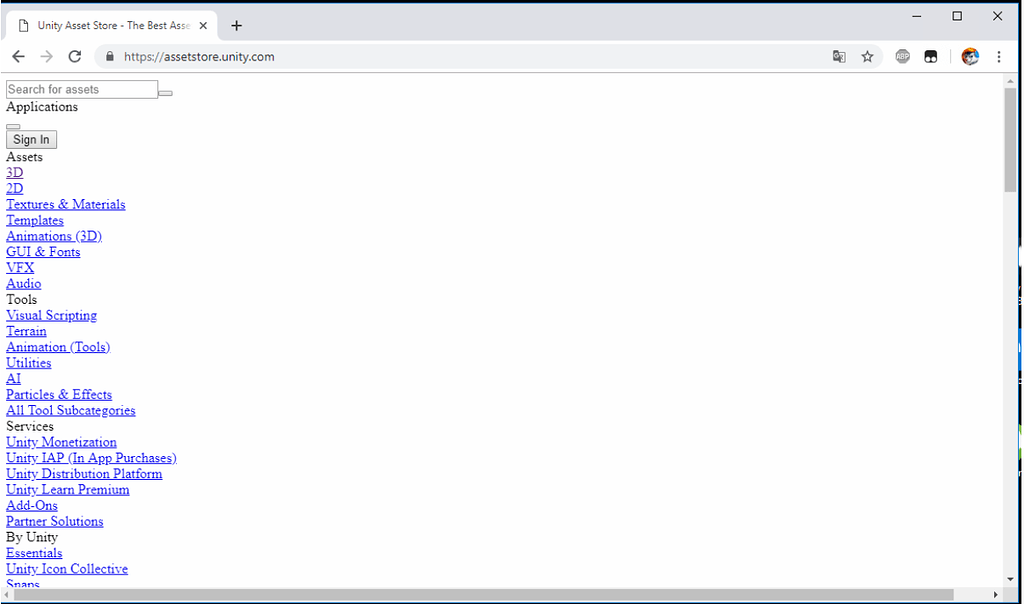Open the Visual Scripting tools link
The height and width of the screenshot is (604, 1024).
point(51,315)
